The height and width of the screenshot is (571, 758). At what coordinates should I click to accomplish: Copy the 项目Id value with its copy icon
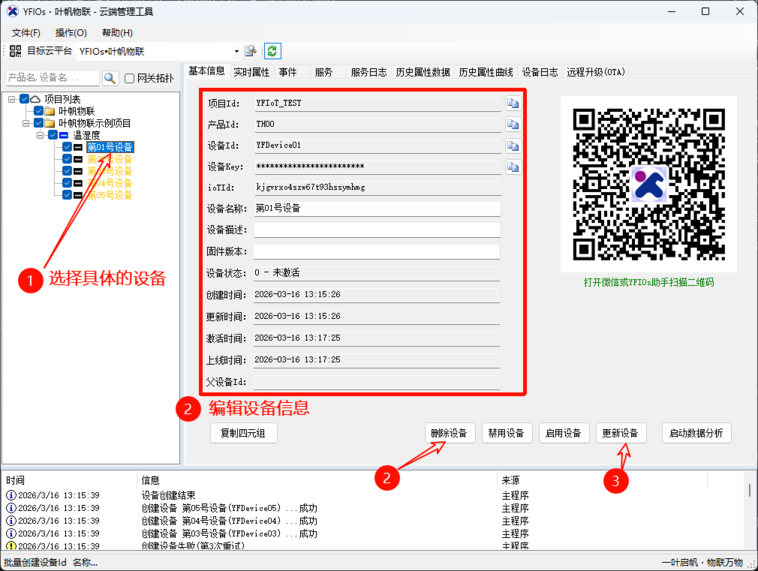513,103
